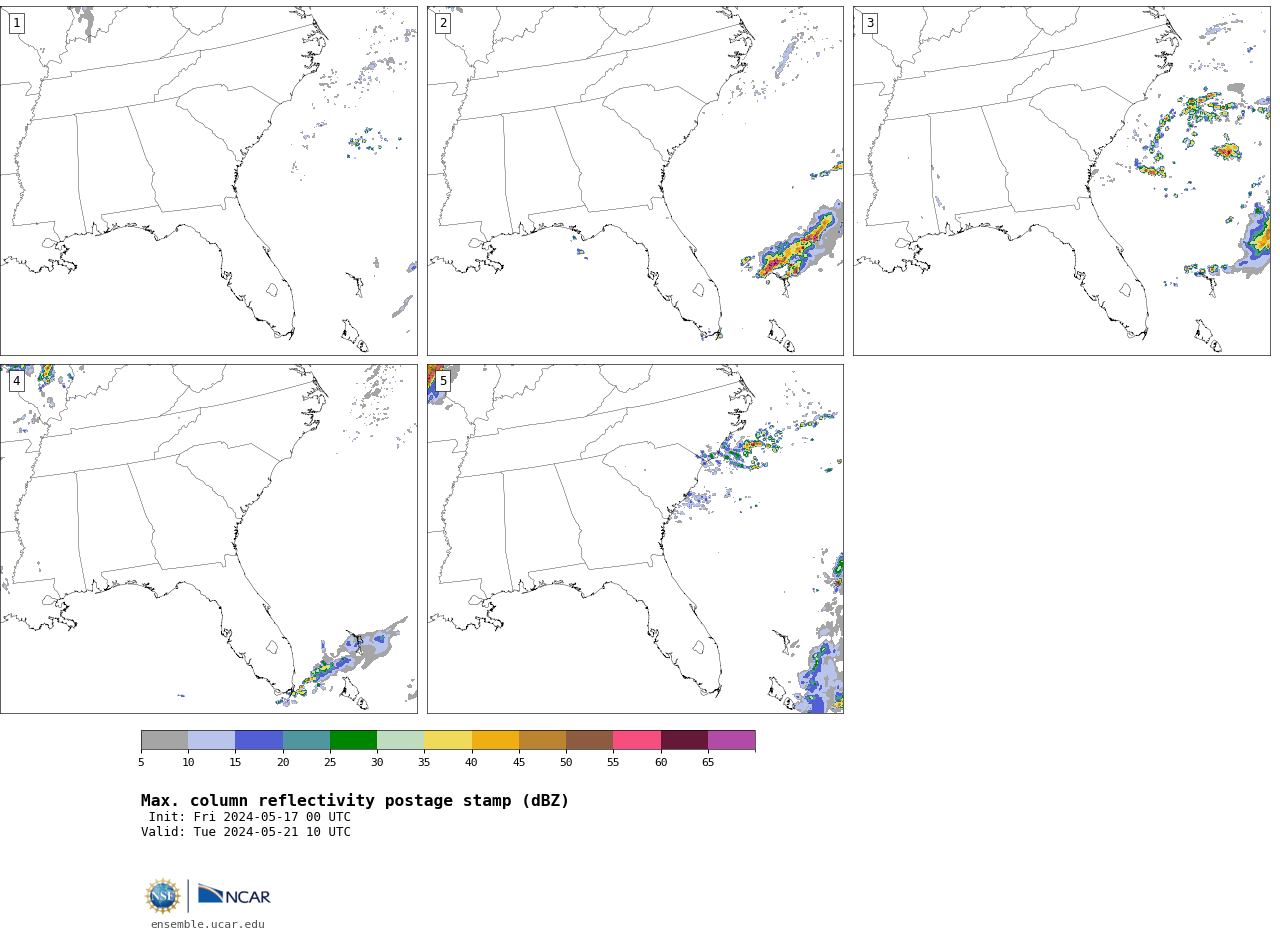Open ensemble member 5 postage stamp map
The width and height of the screenshot is (1280, 936).
[x=635, y=539]
